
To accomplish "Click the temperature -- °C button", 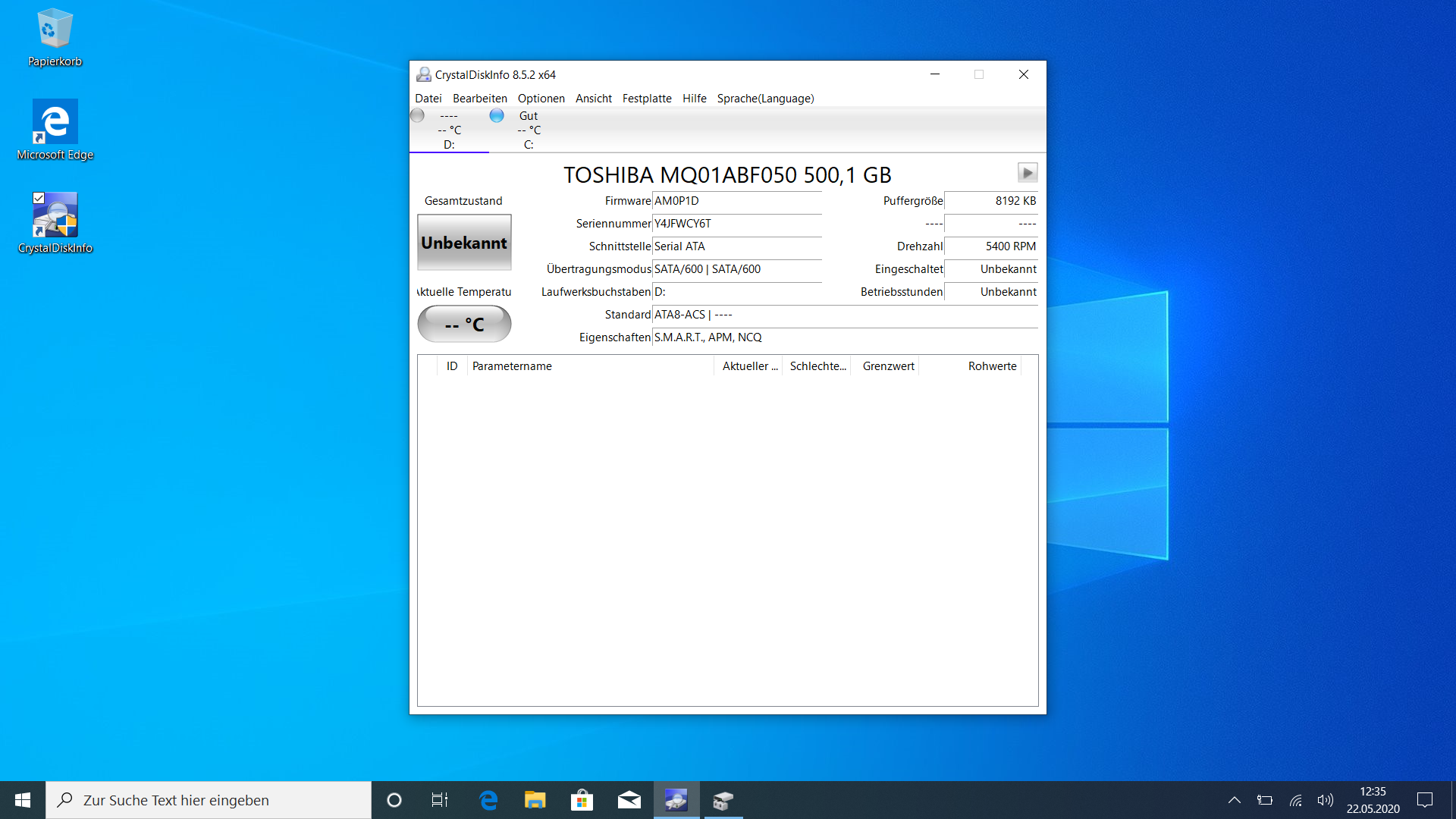I will pos(464,325).
